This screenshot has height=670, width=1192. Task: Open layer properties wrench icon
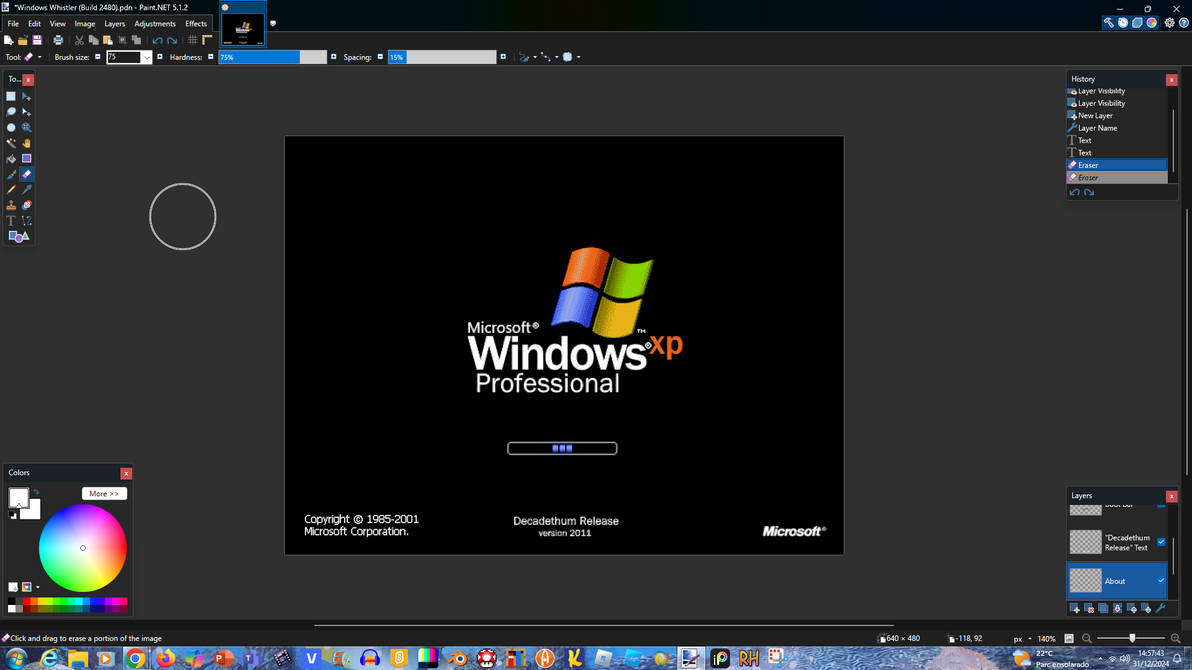pos(1160,608)
